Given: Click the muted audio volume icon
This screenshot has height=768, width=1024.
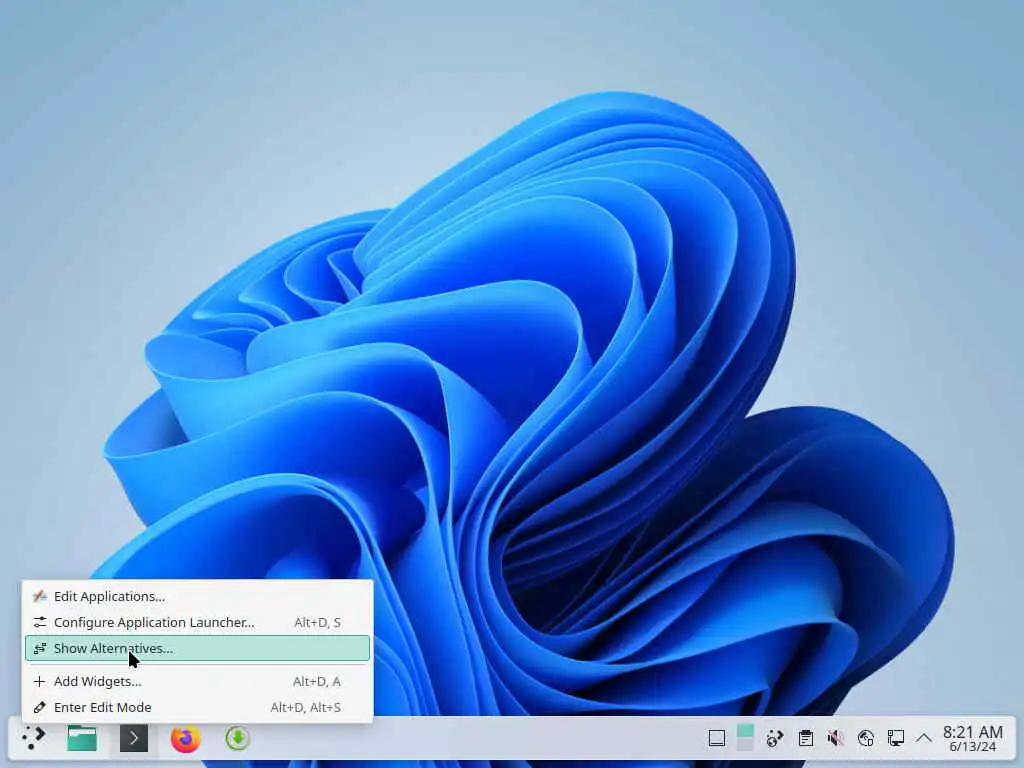Looking at the screenshot, I should click(835, 739).
